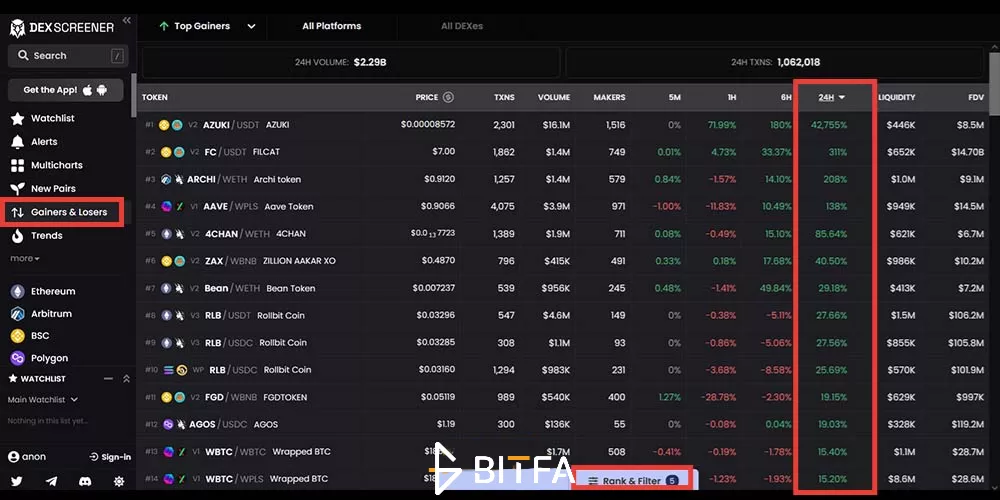Toggle the price currency dollar icon
The width and height of the screenshot is (1000, 500).
click(448, 97)
